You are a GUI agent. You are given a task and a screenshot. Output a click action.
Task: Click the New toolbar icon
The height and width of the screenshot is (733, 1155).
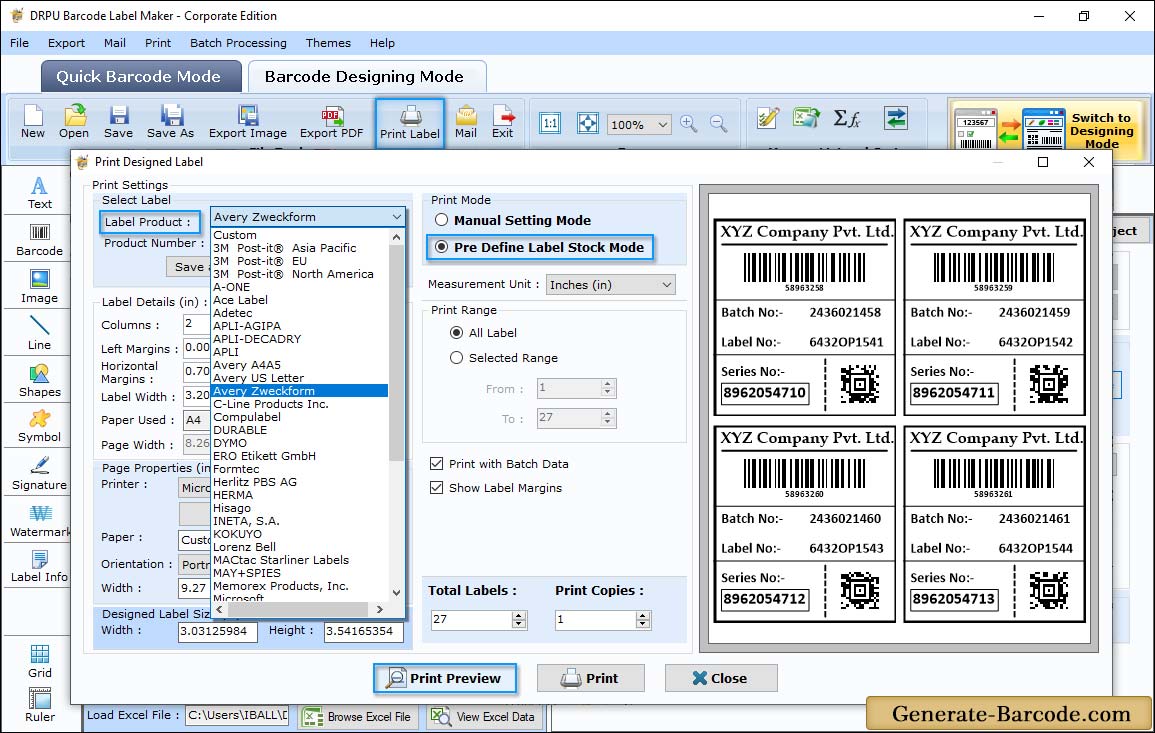[33, 122]
